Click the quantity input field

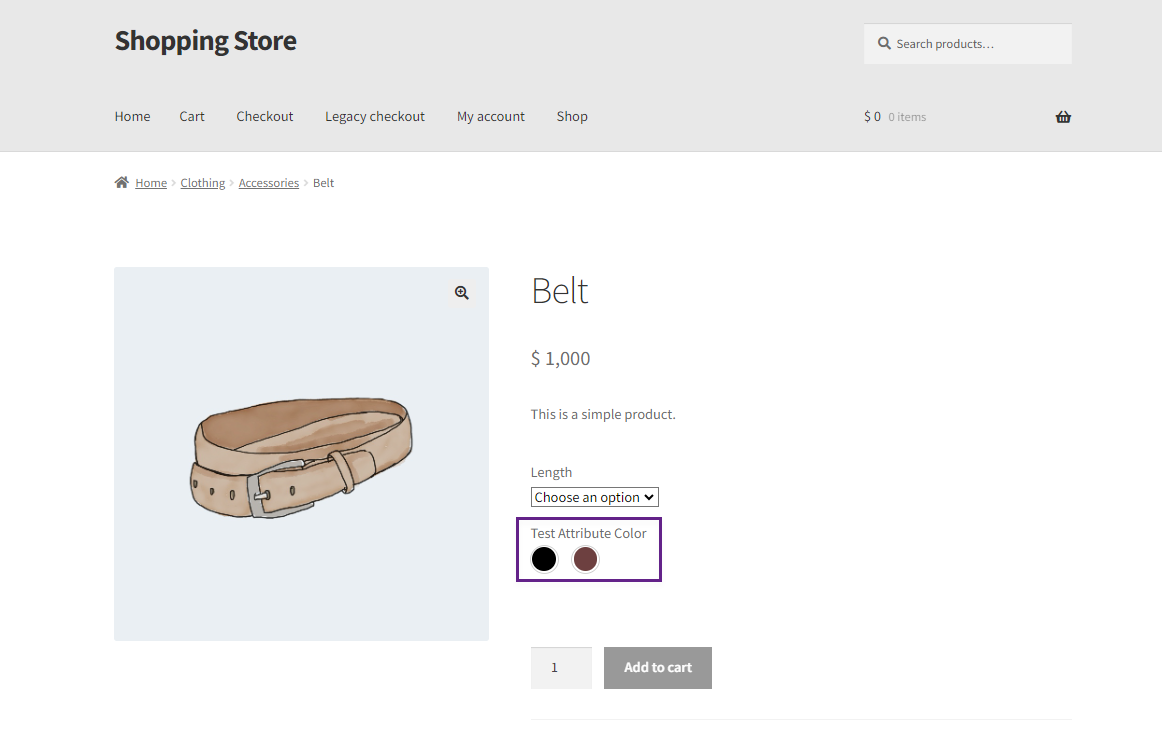pos(561,668)
